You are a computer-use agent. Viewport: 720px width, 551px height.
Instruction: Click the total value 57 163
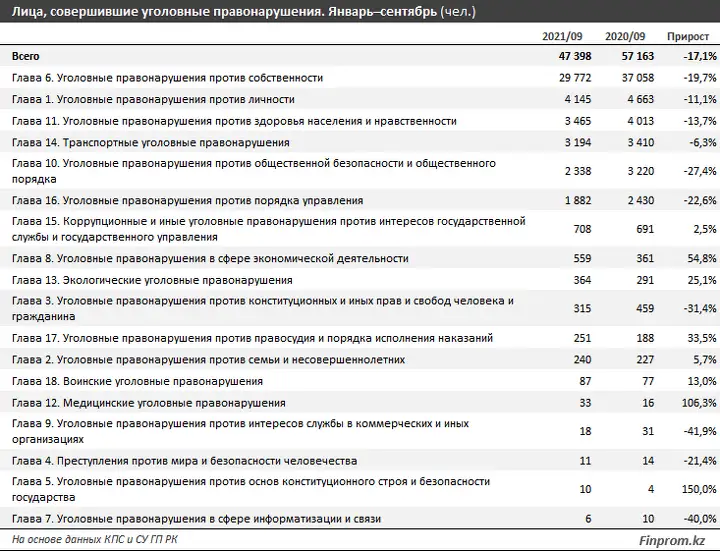click(638, 56)
